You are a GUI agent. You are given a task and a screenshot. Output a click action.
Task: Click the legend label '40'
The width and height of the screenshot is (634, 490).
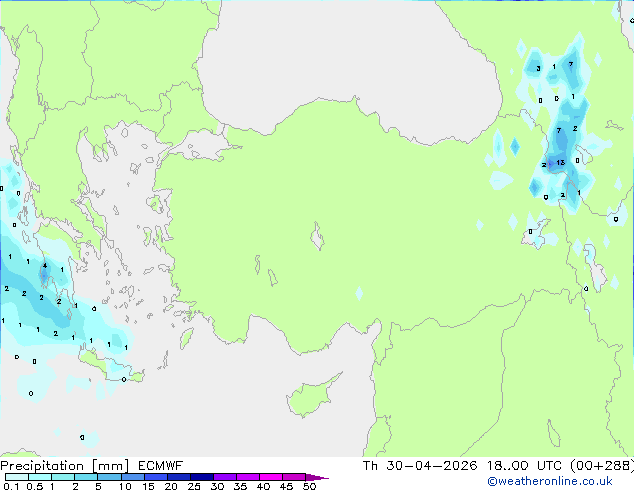pos(263,486)
